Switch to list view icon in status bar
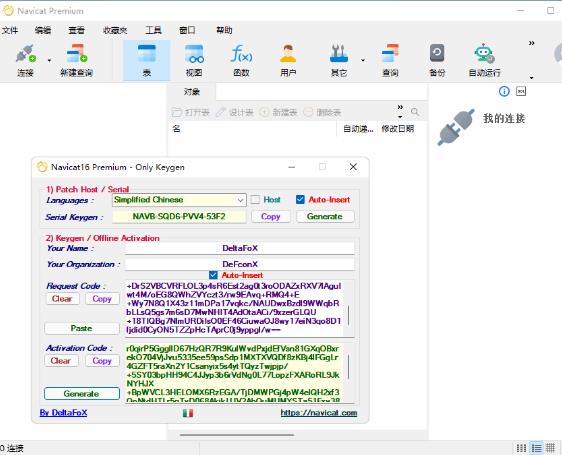Viewport: 562px width, 455px height. pyautogui.click(x=521, y=448)
